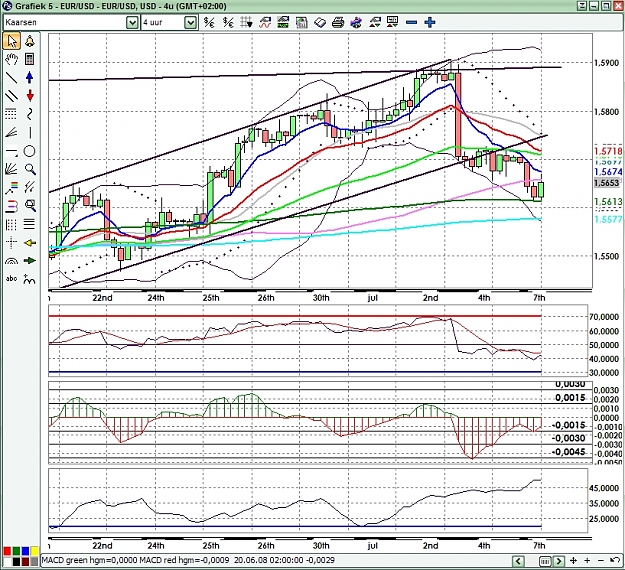Click the MACD status bar text

[188, 560]
